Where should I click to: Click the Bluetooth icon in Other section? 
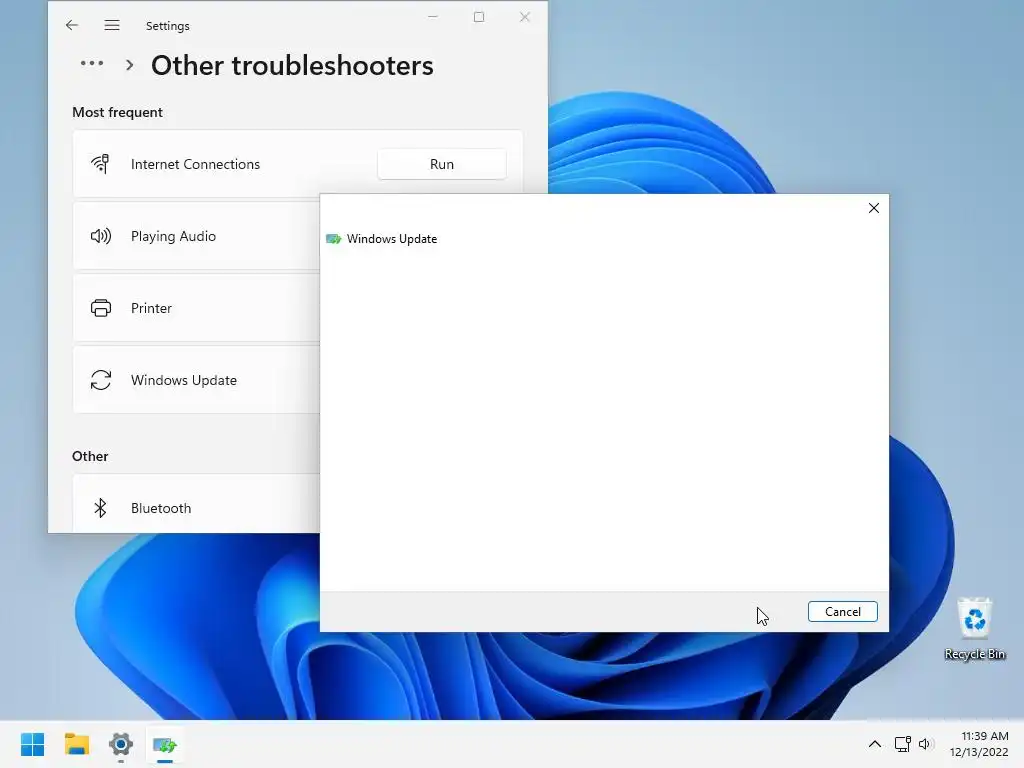[x=100, y=507]
